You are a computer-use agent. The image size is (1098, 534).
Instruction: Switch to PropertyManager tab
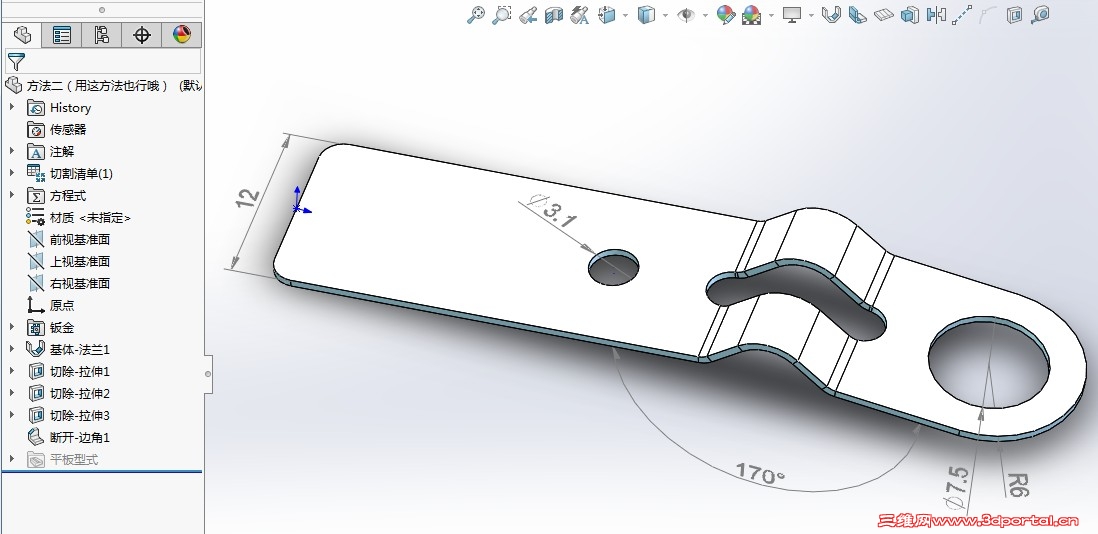click(62, 35)
